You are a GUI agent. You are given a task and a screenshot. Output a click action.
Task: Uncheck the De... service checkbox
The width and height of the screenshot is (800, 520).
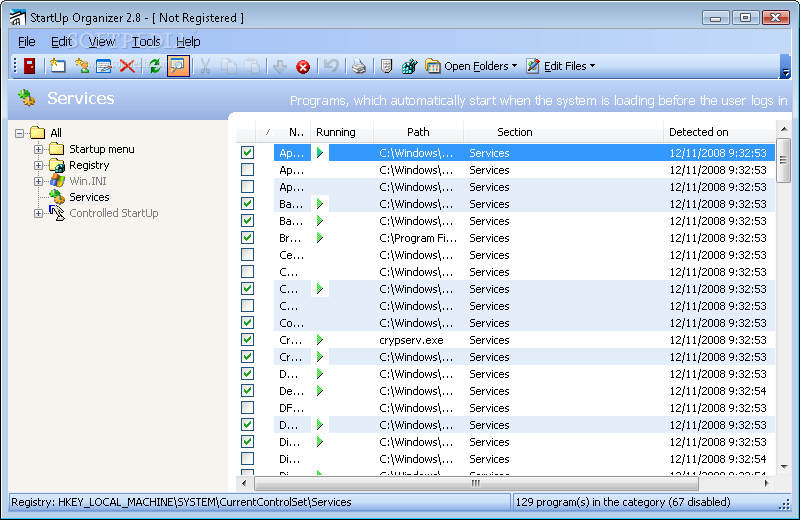247,391
